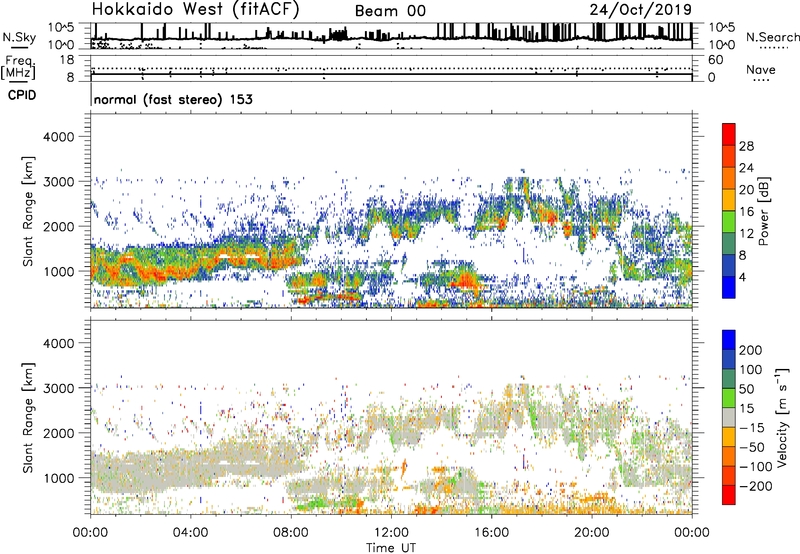Click the 'CPID' row label

coord(22,95)
